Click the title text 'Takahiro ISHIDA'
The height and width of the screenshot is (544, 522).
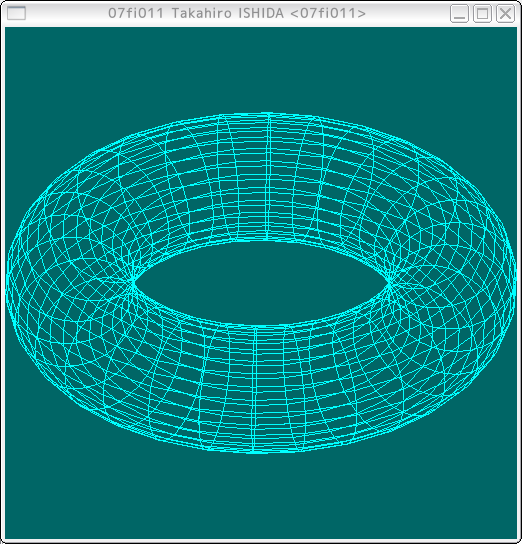pyautogui.click(x=228, y=13)
